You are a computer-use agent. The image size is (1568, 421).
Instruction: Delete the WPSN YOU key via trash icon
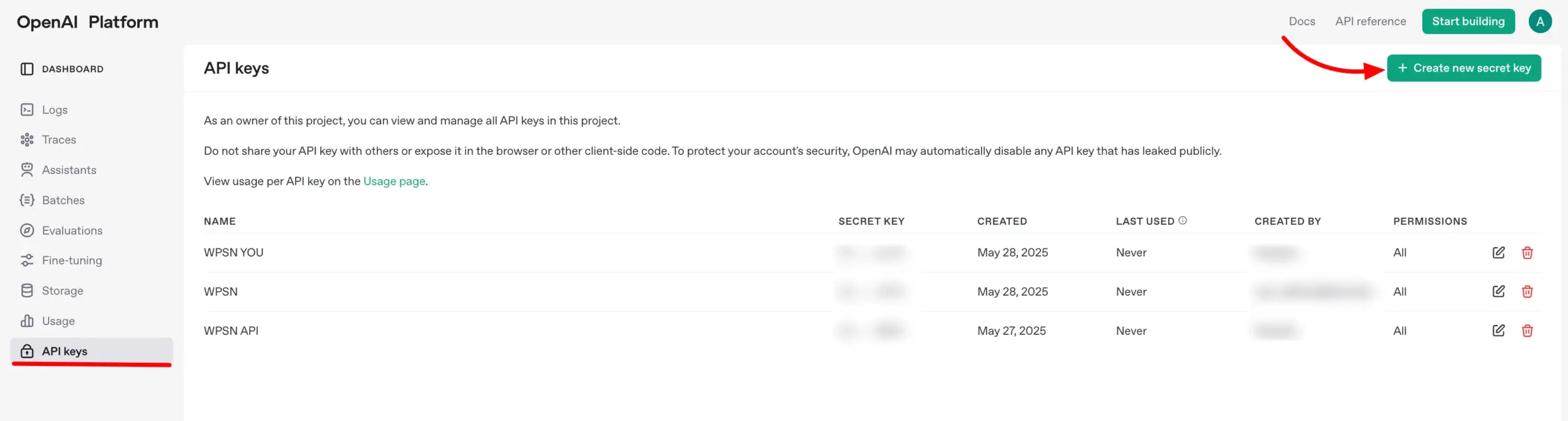point(1527,253)
